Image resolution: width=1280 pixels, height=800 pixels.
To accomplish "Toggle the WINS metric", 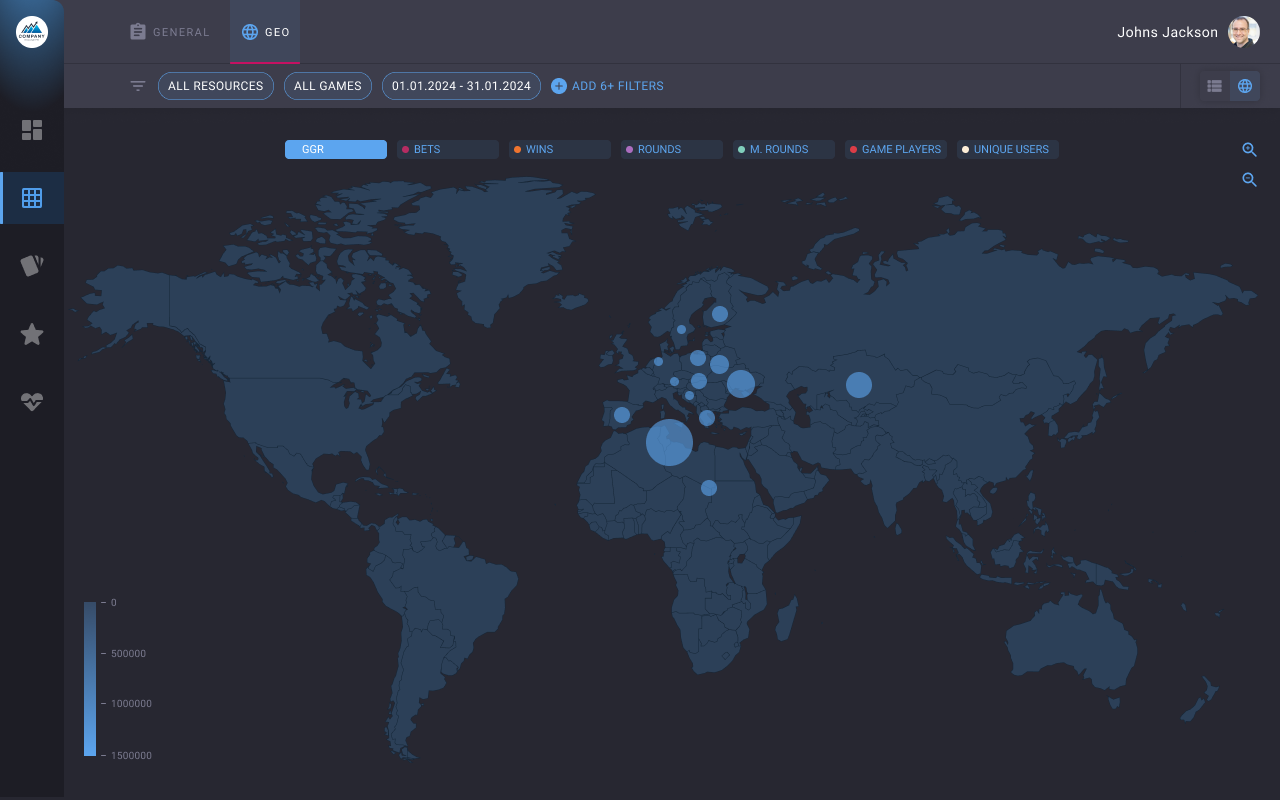I will 559,149.
